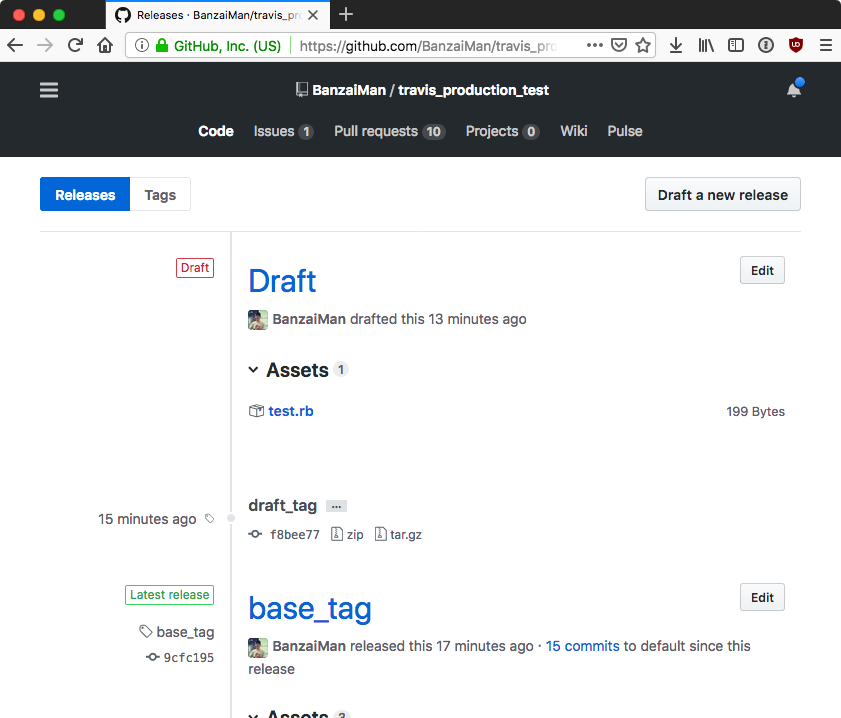Open the Firefox page actions overflow menu

594,45
